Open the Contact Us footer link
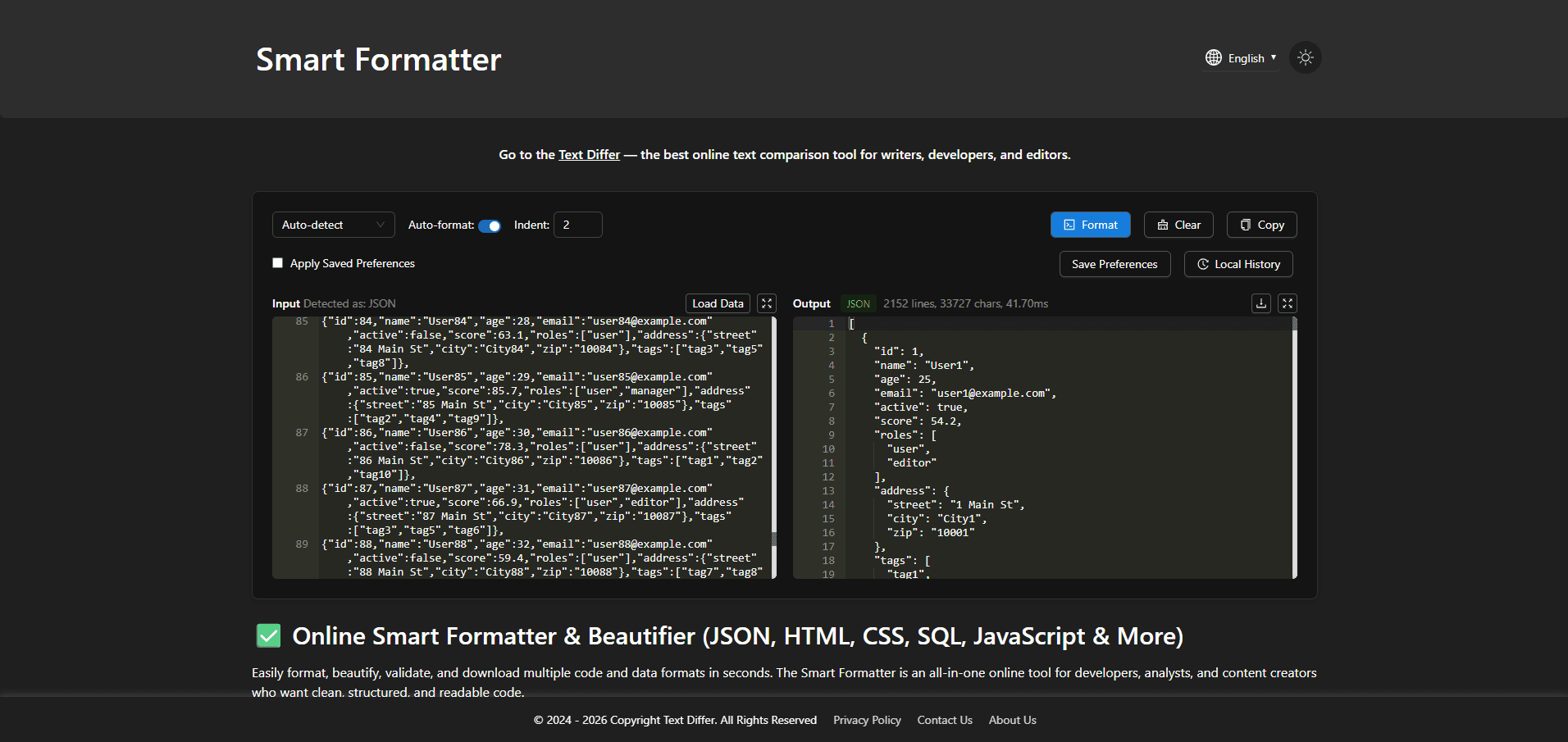 tap(944, 720)
